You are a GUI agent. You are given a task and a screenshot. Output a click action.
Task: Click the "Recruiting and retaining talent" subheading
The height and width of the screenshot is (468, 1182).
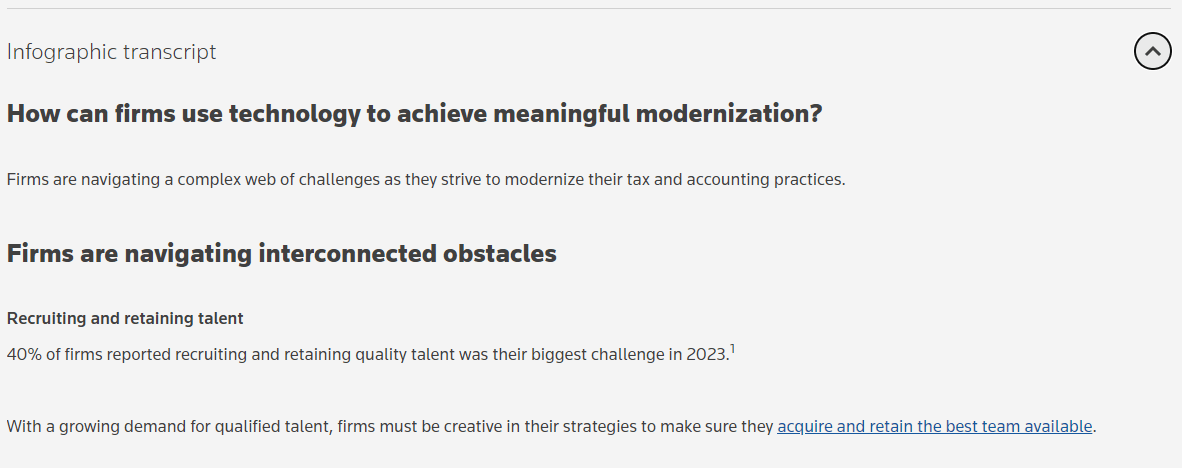125,319
